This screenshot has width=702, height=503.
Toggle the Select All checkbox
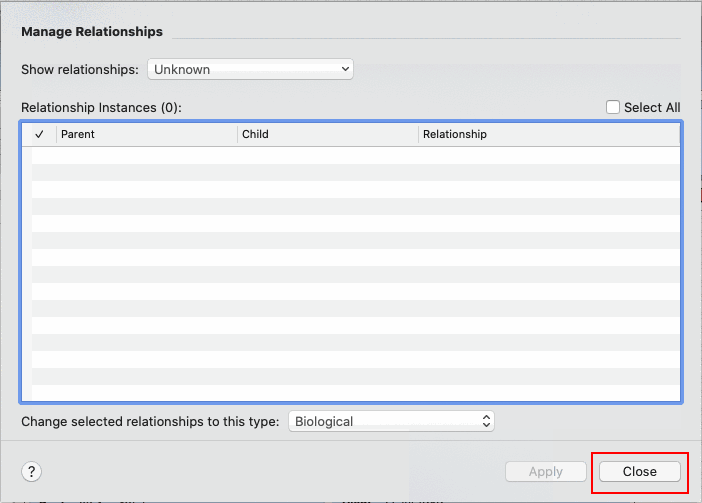tap(613, 107)
